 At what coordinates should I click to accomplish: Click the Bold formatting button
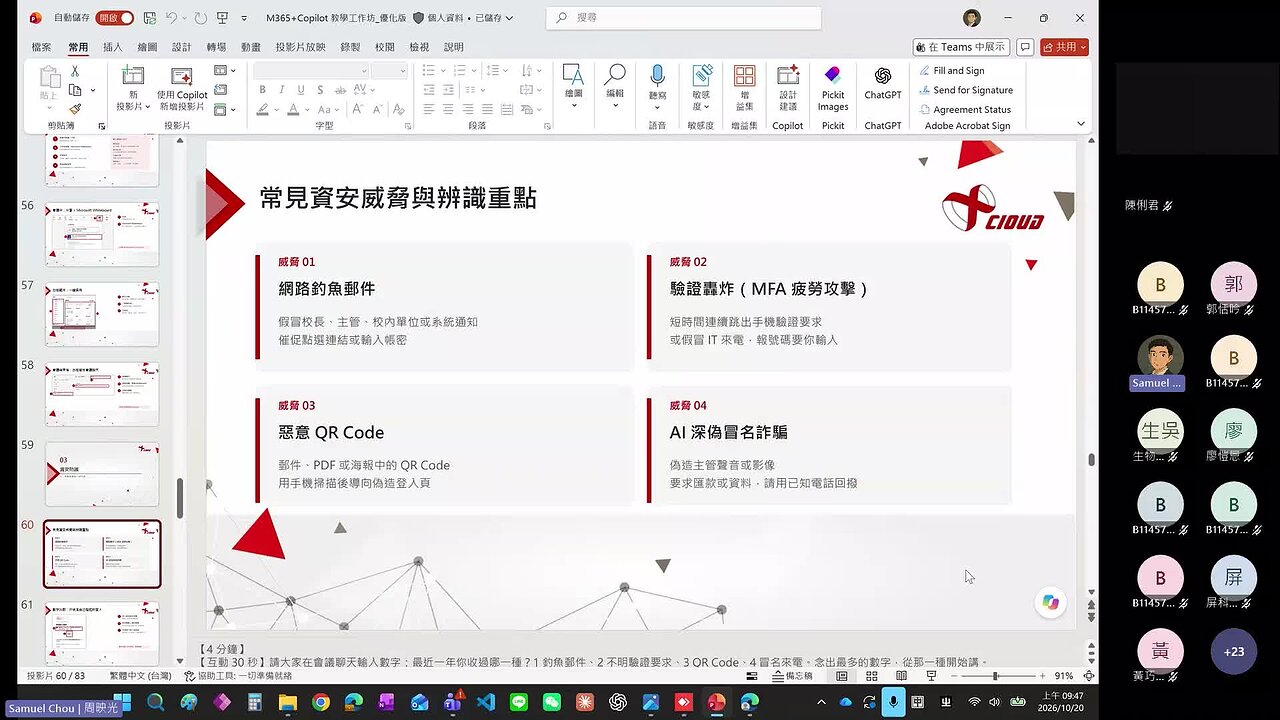[262, 90]
